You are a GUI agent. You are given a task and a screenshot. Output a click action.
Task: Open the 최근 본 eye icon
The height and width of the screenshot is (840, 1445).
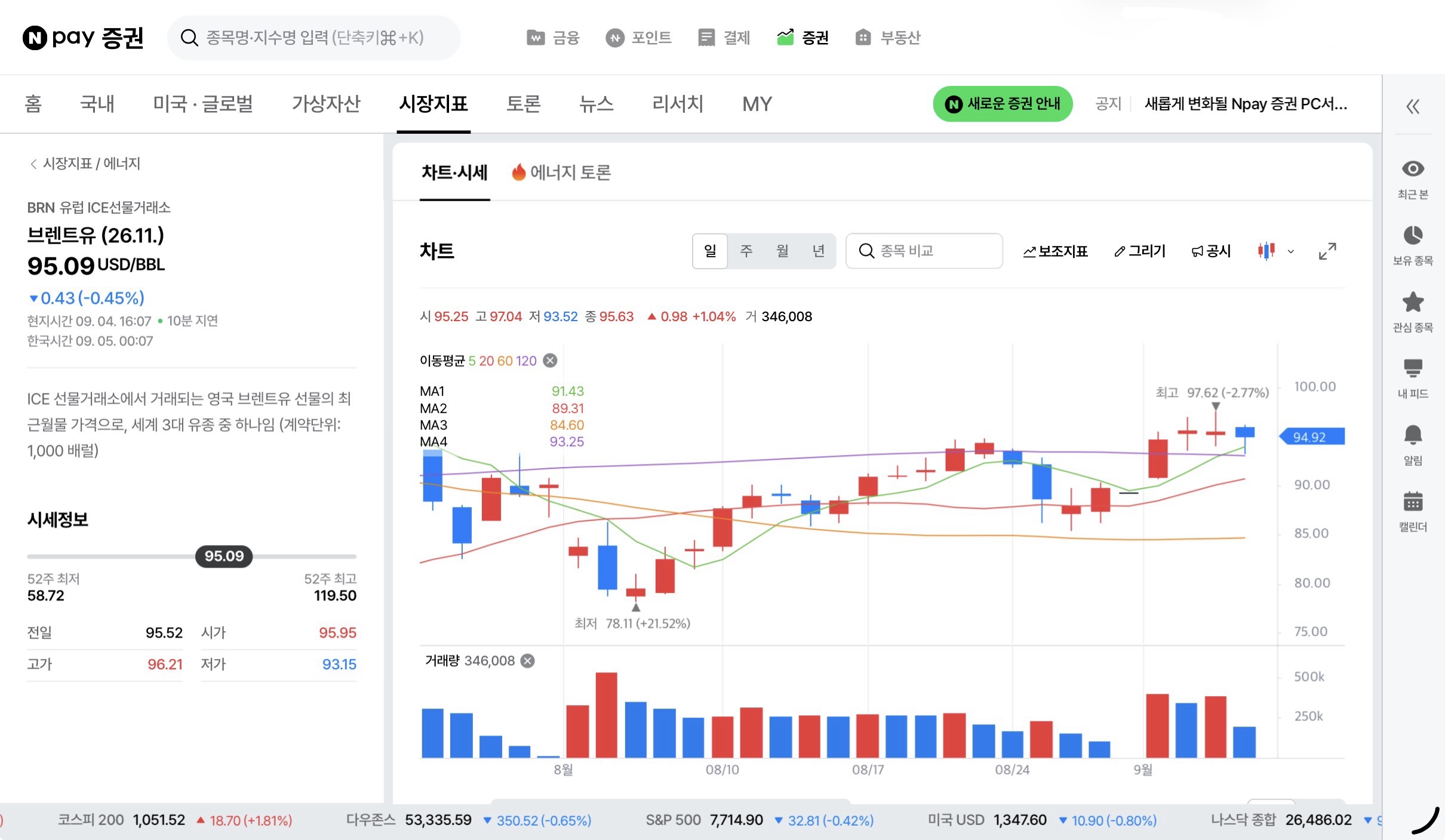(x=1413, y=169)
